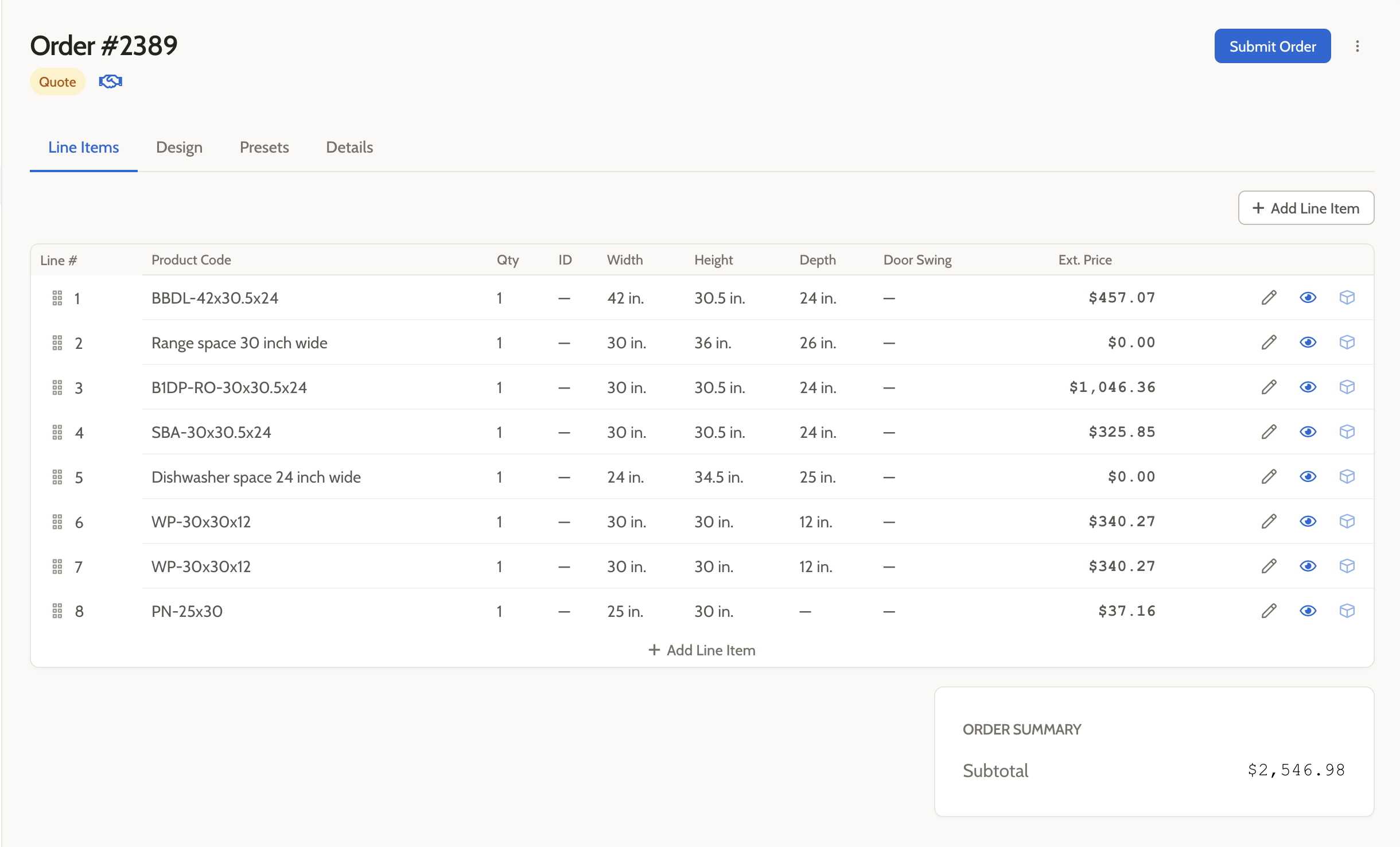Toggle eye visibility for BBDL-42x30.5x24

pos(1308,297)
